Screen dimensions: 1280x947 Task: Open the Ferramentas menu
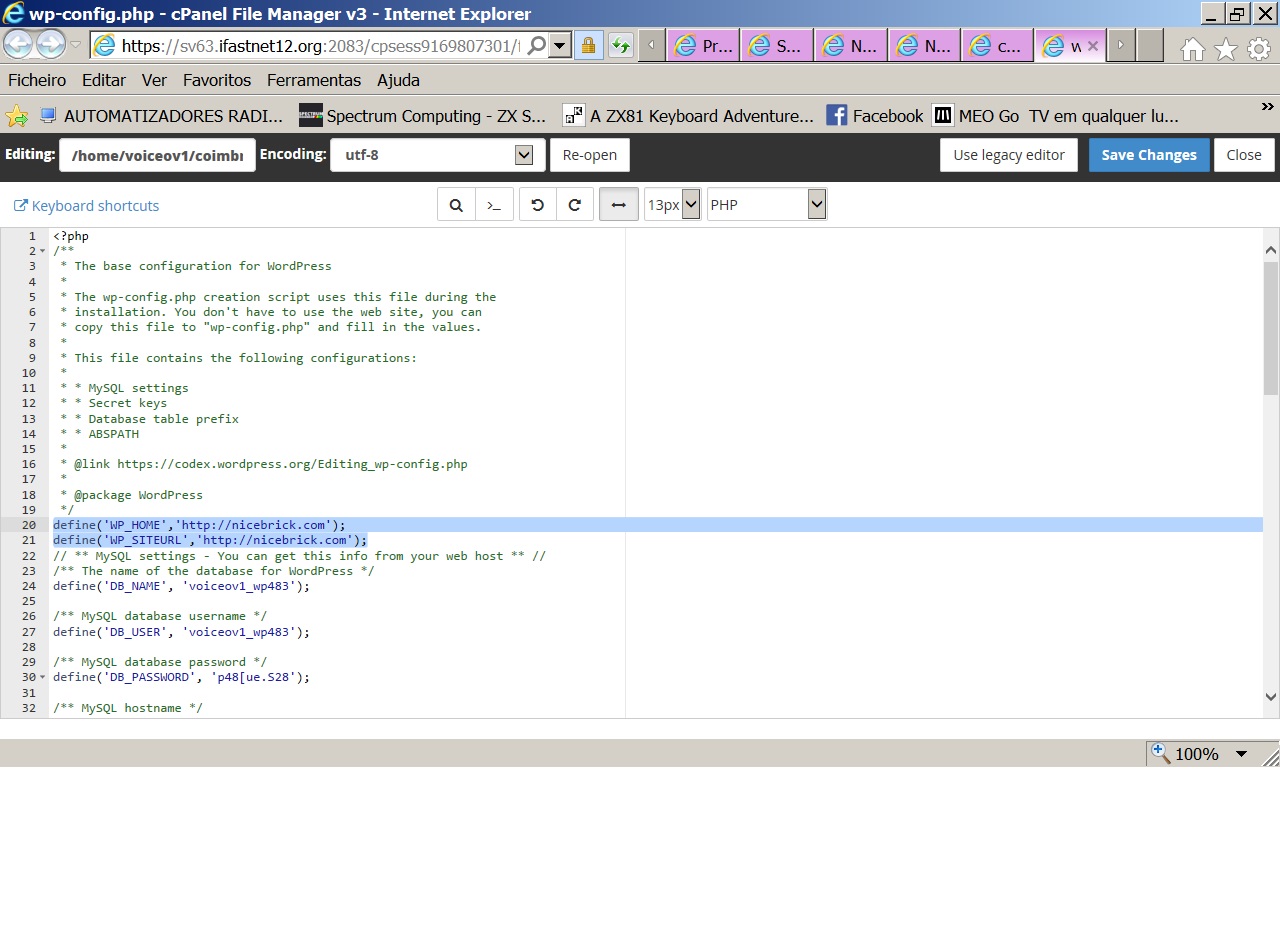(314, 80)
